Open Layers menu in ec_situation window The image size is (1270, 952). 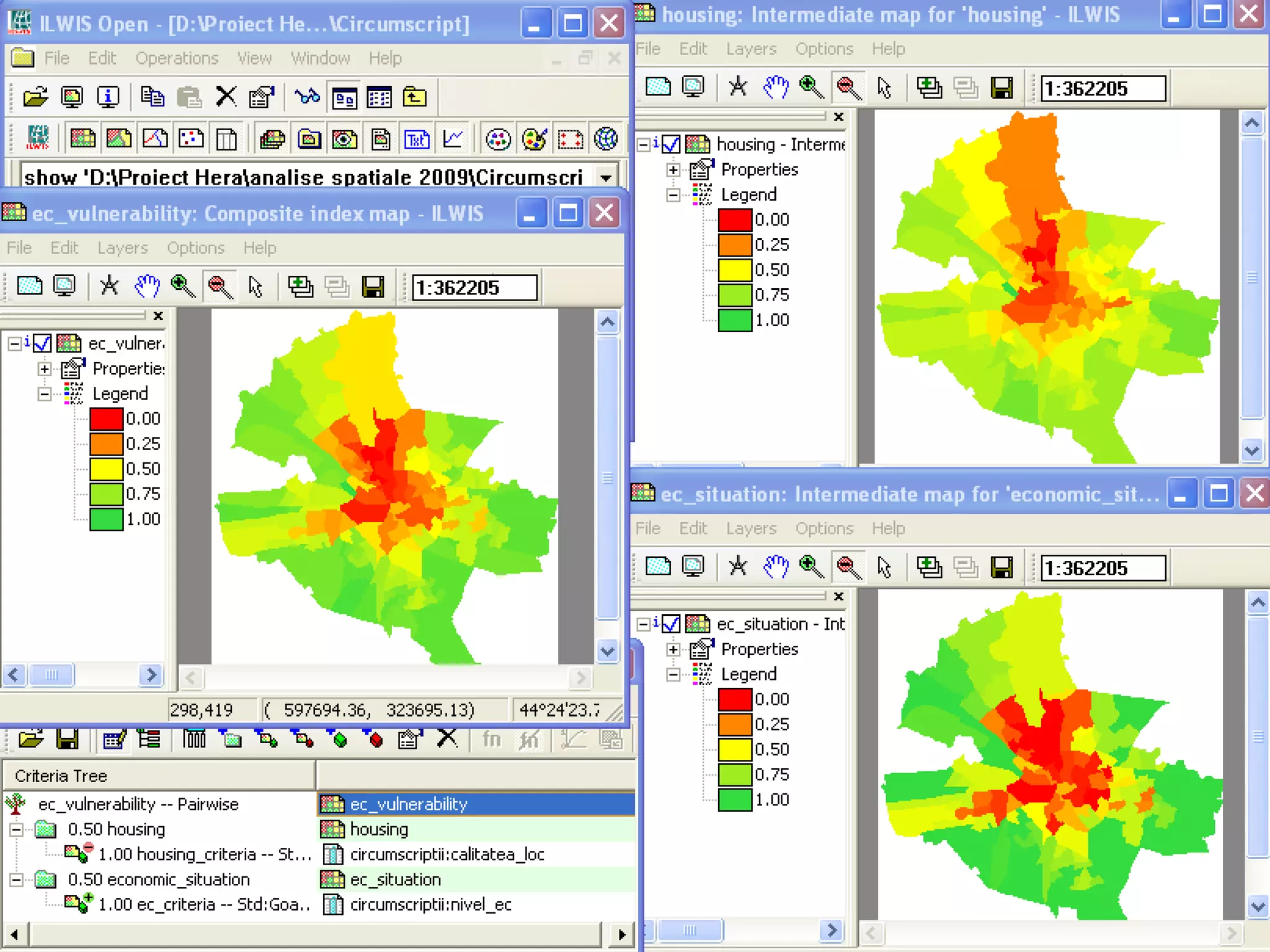pyautogui.click(x=751, y=528)
